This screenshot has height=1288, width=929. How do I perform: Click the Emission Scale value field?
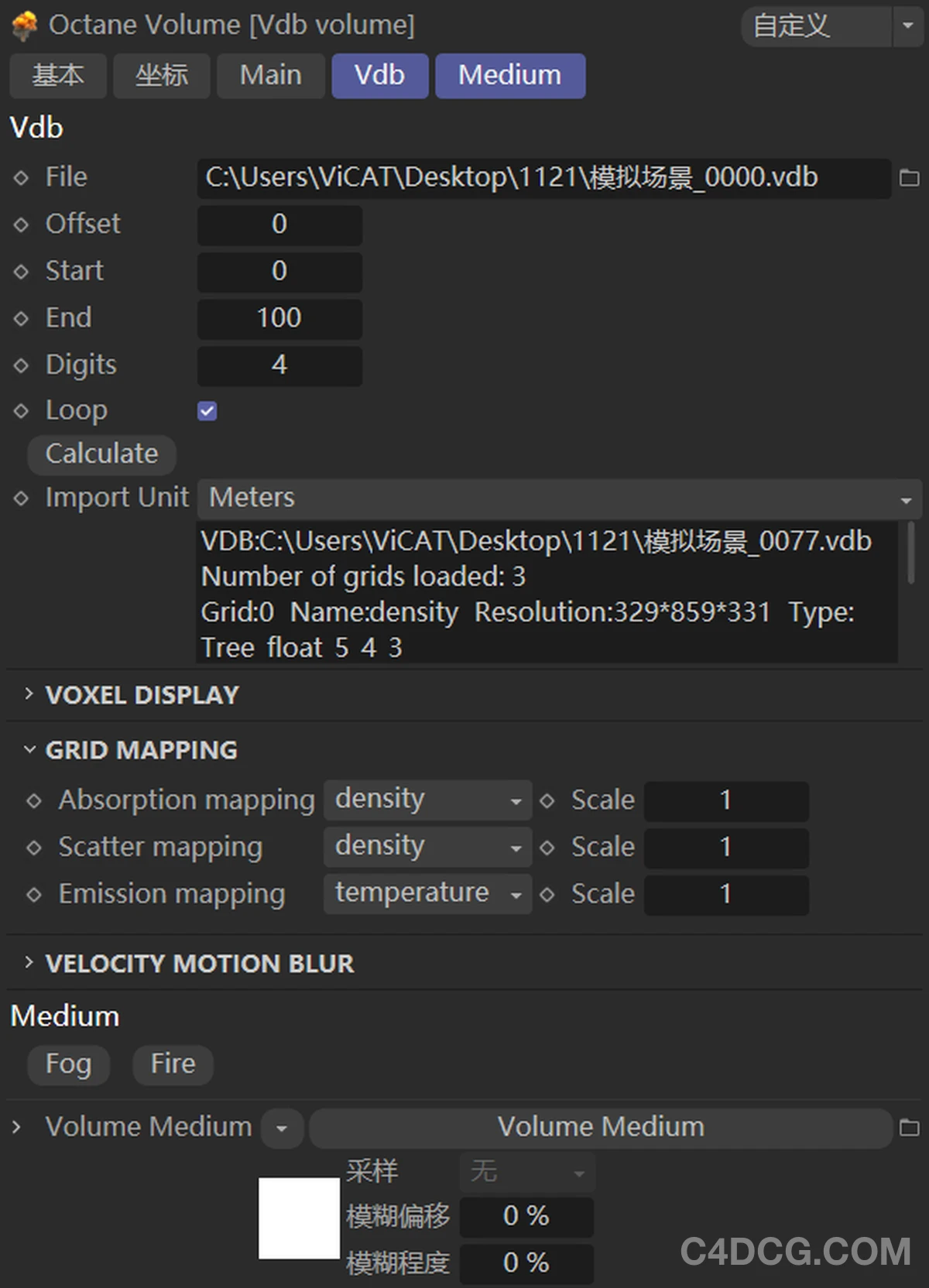click(726, 896)
